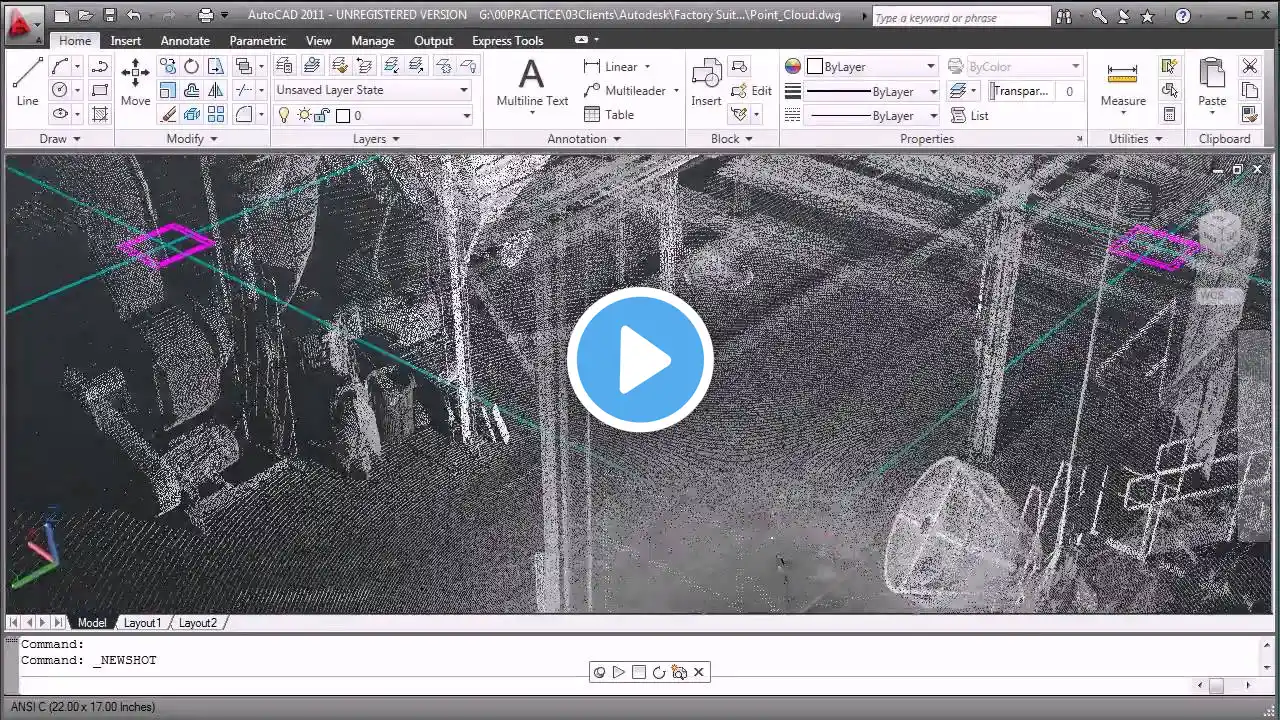Viewport: 1280px width, 720px height.
Task: Select the Mirror tool icon
Action: [215, 91]
